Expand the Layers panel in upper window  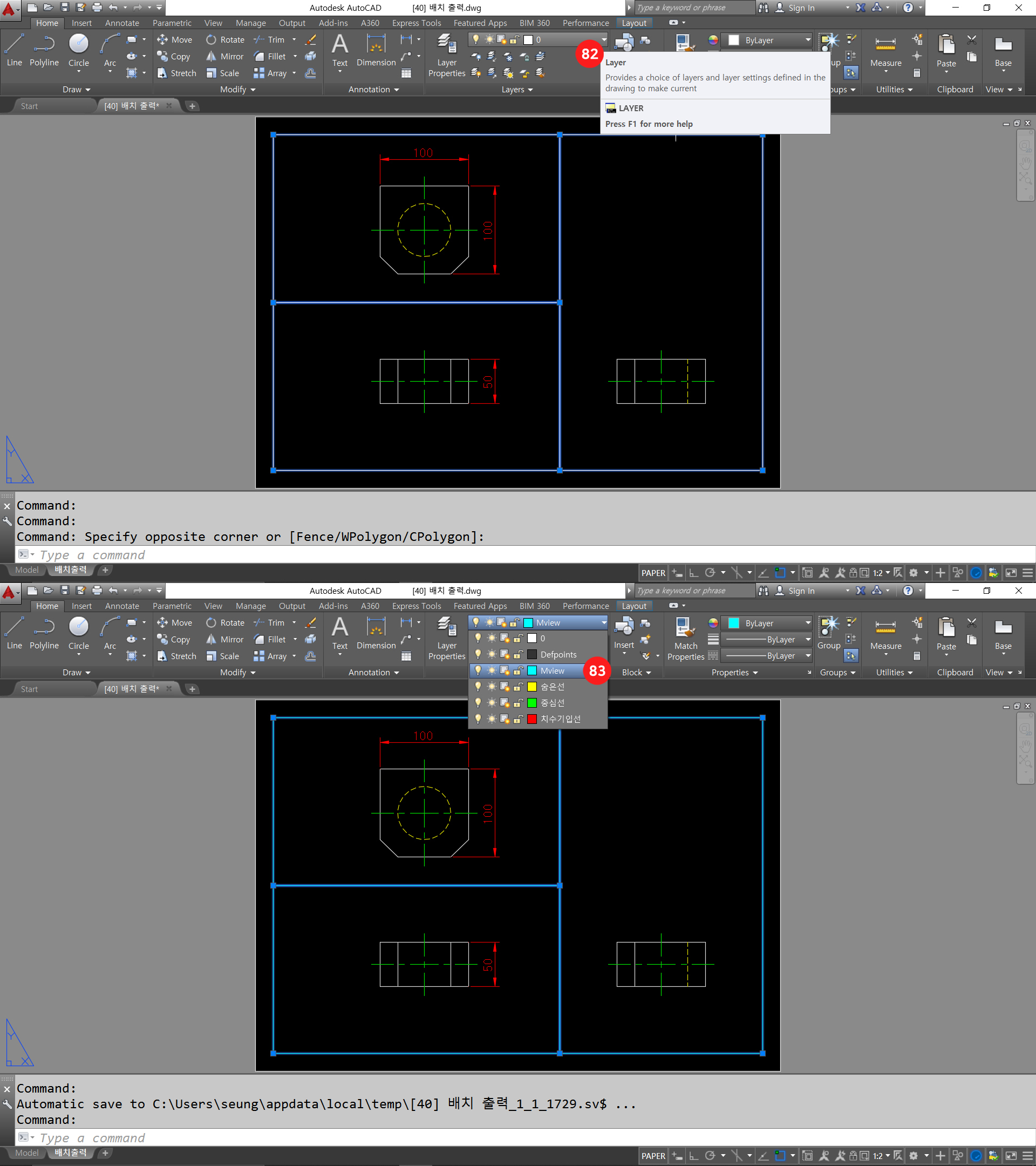pyautogui.click(x=517, y=90)
